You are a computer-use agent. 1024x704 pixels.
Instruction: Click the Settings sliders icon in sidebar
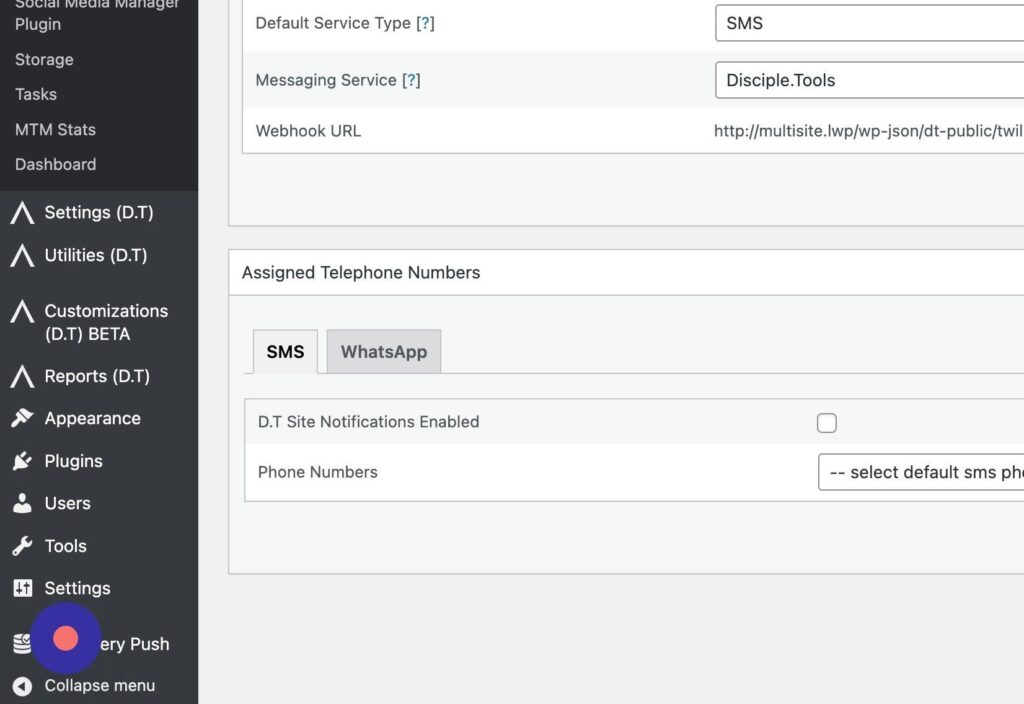(22, 588)
